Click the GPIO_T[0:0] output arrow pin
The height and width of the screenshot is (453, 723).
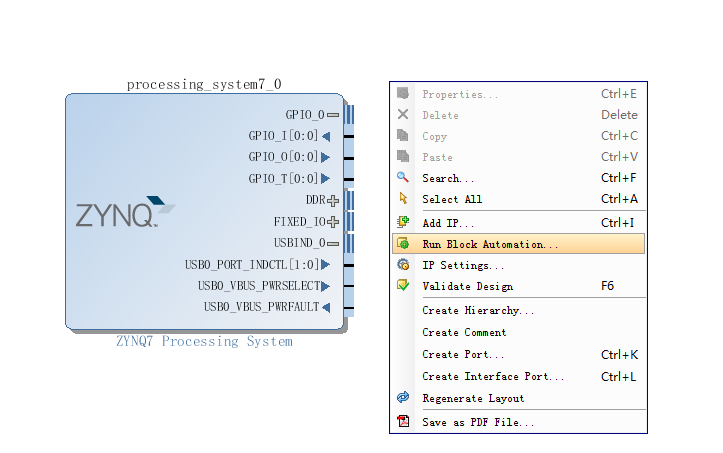326,179
